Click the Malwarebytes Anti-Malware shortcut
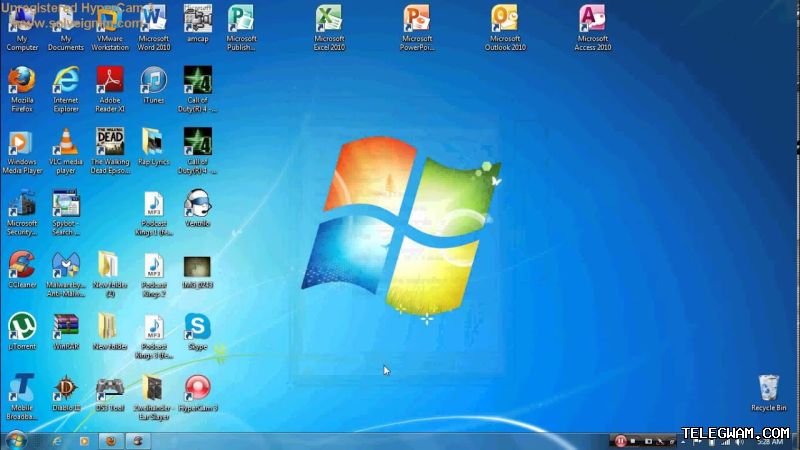Screen dimensions: 800x450 coord(66,274)
